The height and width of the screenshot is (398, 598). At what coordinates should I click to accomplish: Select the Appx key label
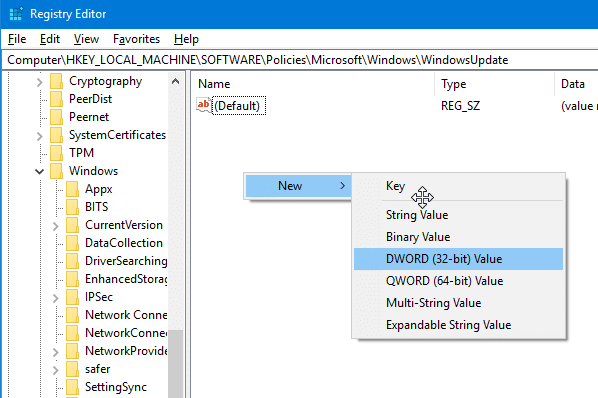pyautogui.click(x=98, y=189)
